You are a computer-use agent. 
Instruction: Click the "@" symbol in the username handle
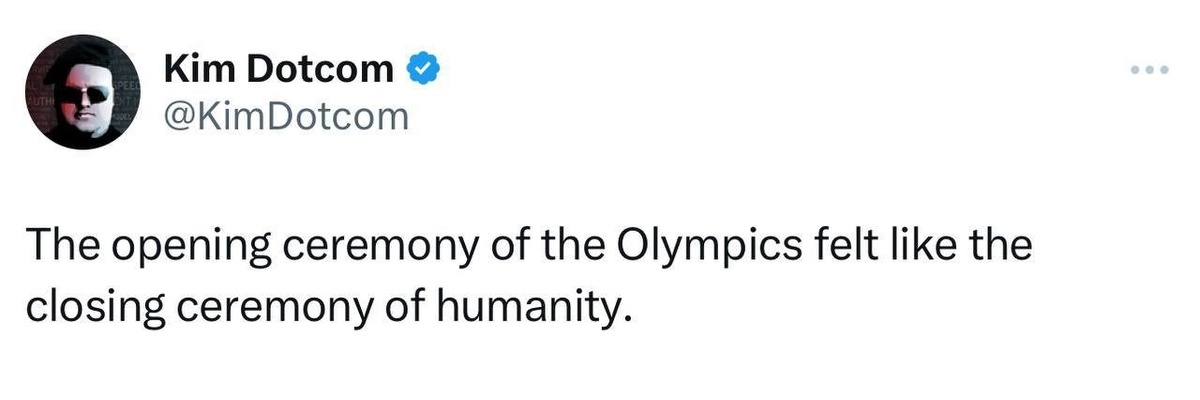[175, 117]
